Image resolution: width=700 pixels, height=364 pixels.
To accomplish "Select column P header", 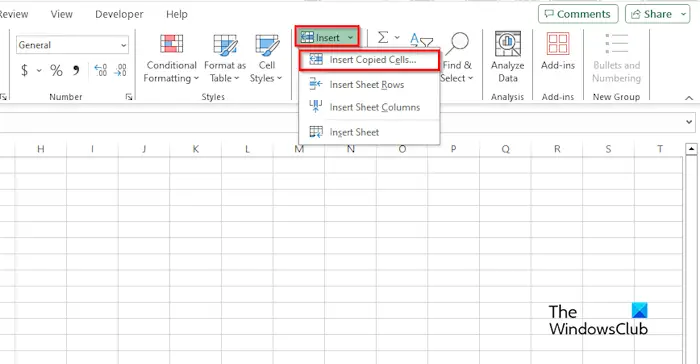I will [454, 149].
